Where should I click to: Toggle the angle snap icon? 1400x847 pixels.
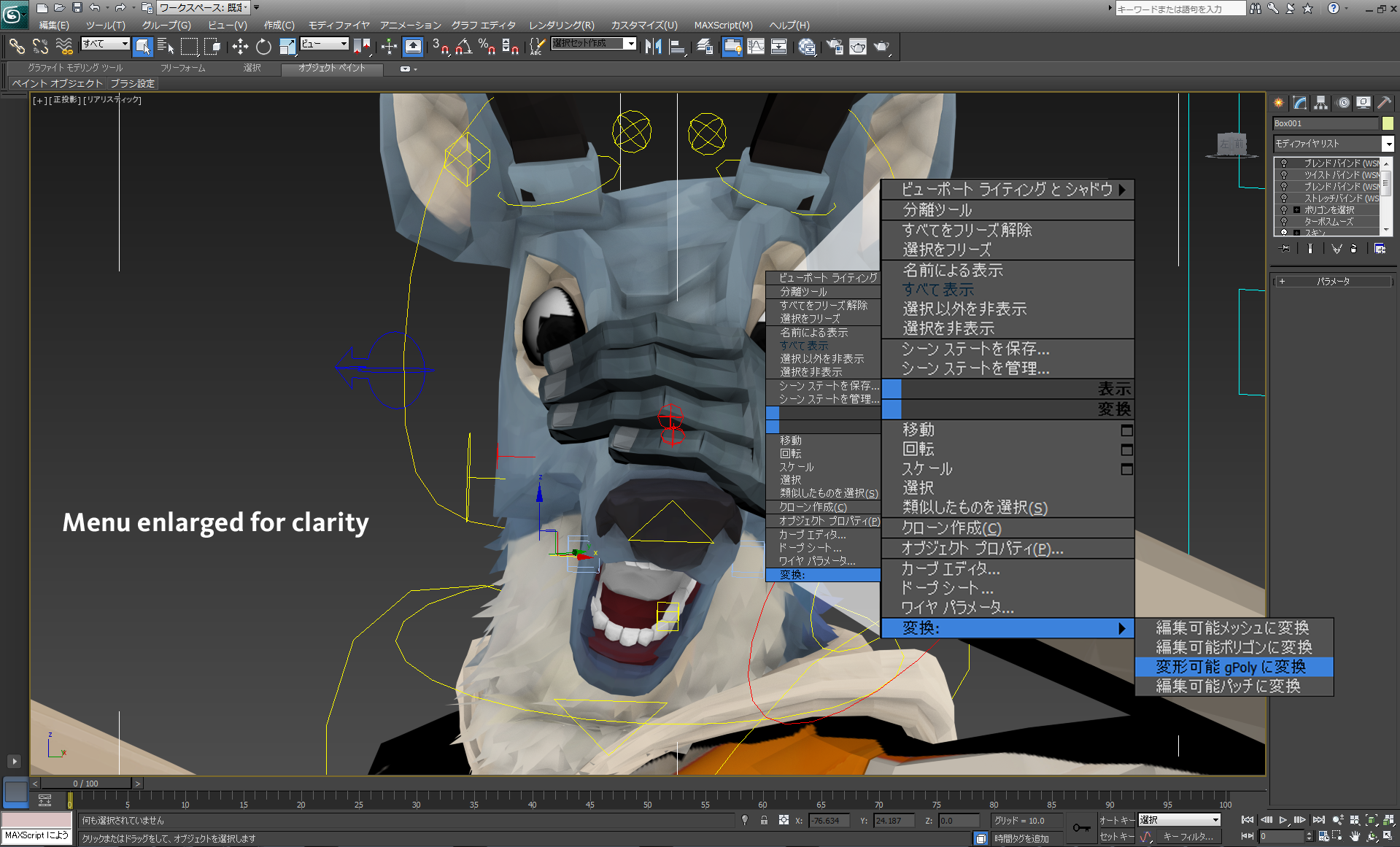click(x=463, y=47)
